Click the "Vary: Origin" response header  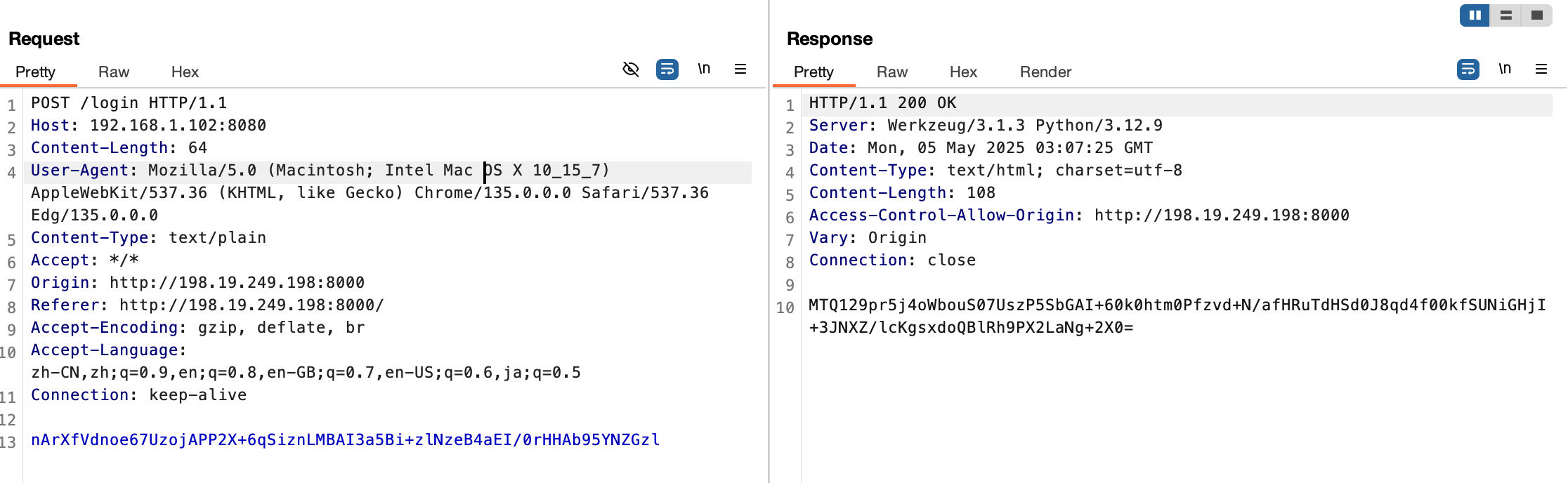(868, 238)
